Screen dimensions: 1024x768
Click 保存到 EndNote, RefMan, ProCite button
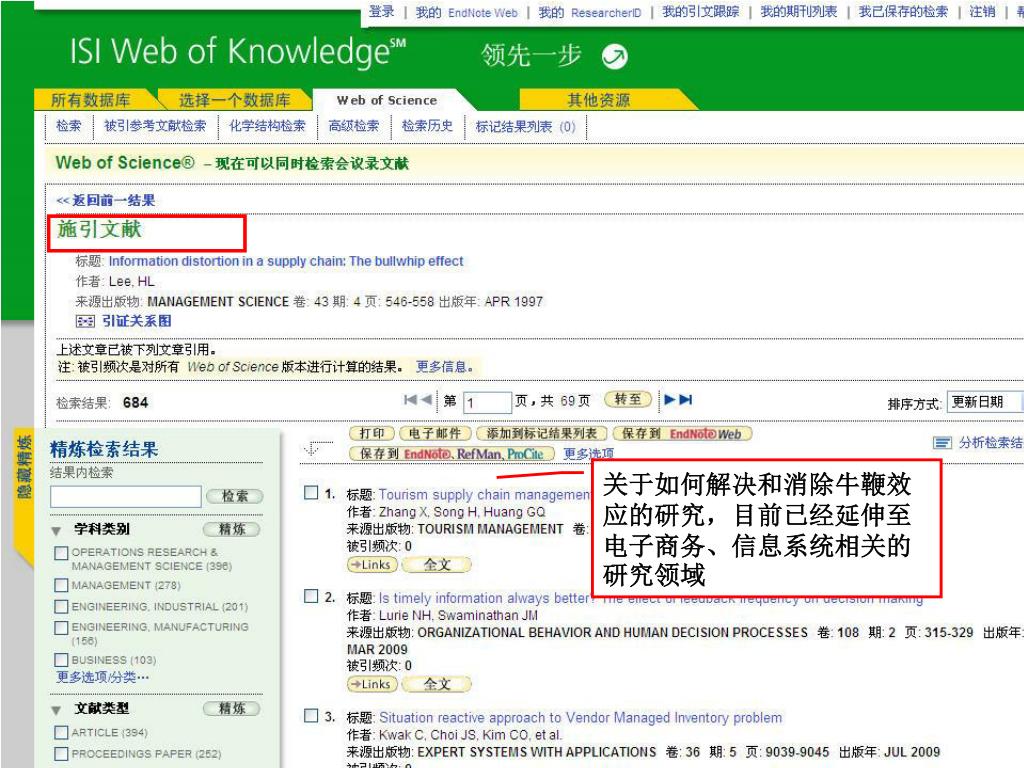pos(452,453)
